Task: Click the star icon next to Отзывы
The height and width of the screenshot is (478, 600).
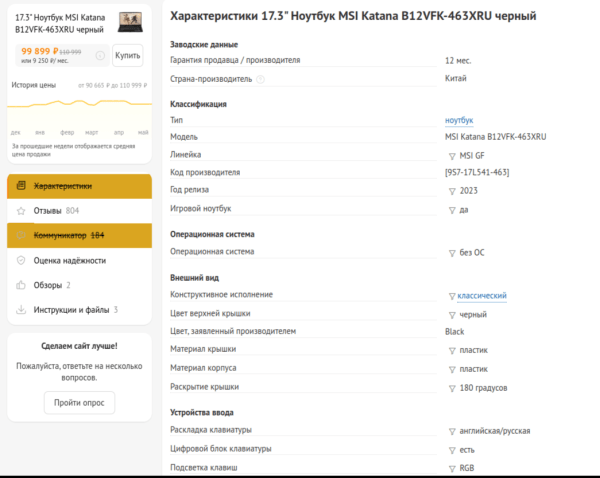Action: (21, 211)
